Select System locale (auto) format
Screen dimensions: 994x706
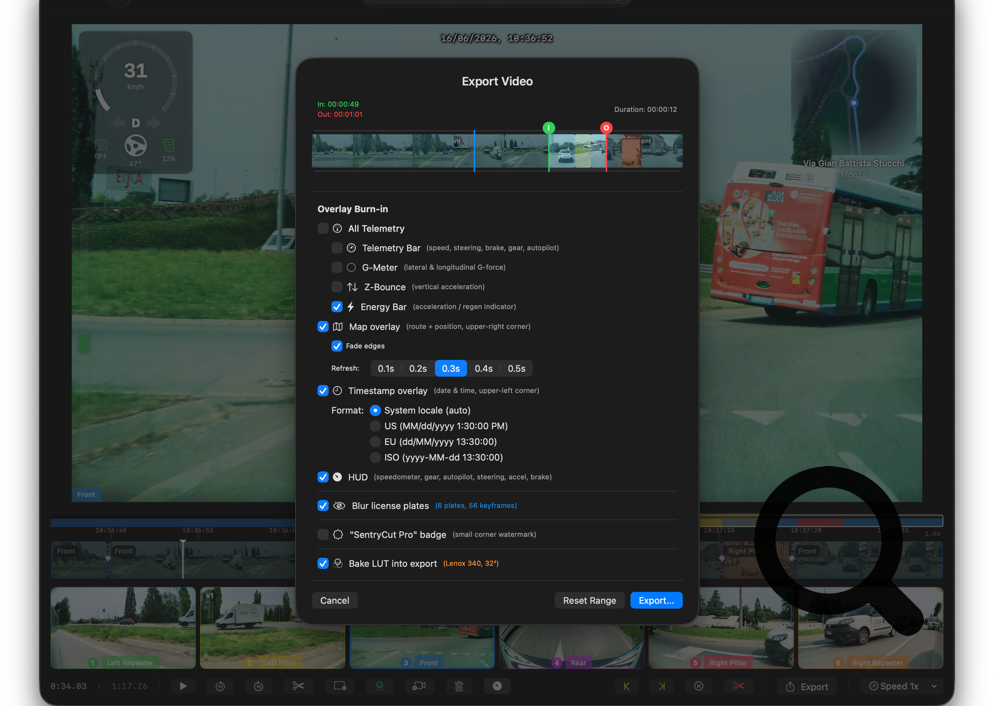pos(375,410)
